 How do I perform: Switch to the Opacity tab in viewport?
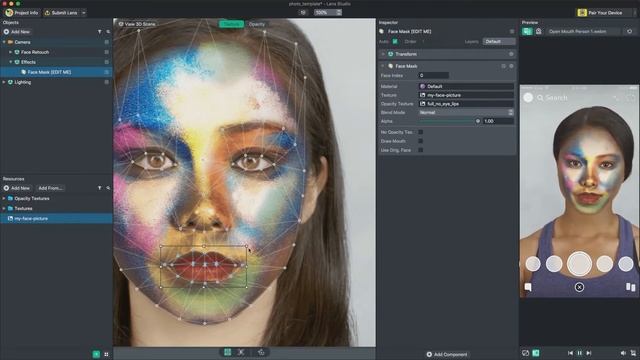click(x=257, y=24)
